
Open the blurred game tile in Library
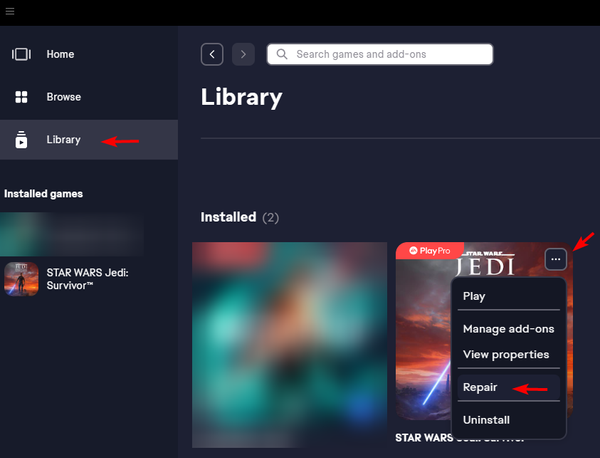tap(289, 345)
